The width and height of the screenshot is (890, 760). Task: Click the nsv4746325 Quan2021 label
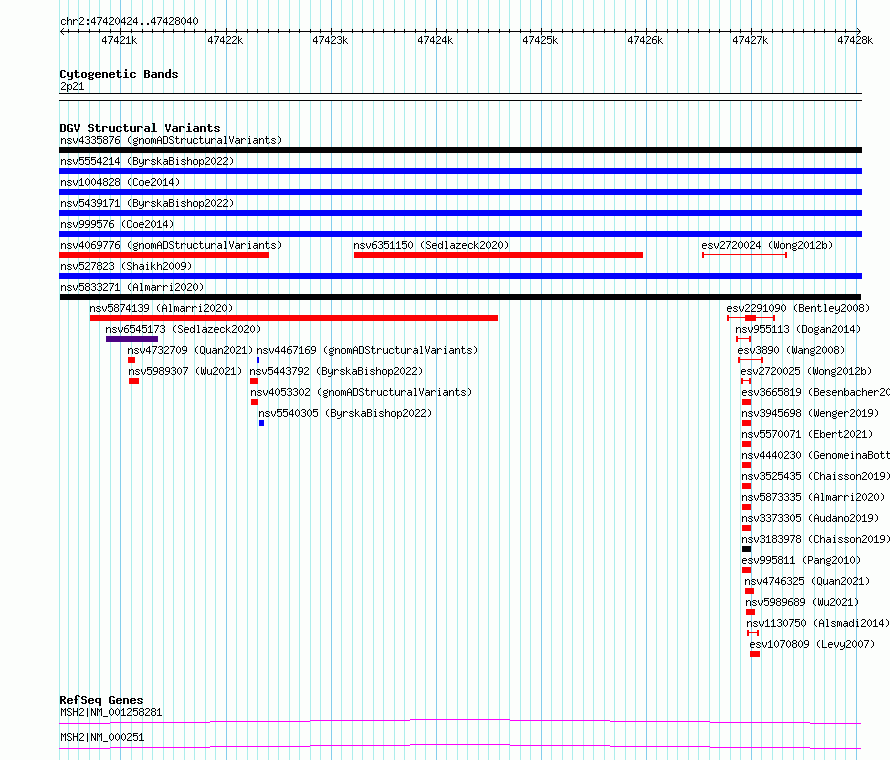(x=807, y=581)
